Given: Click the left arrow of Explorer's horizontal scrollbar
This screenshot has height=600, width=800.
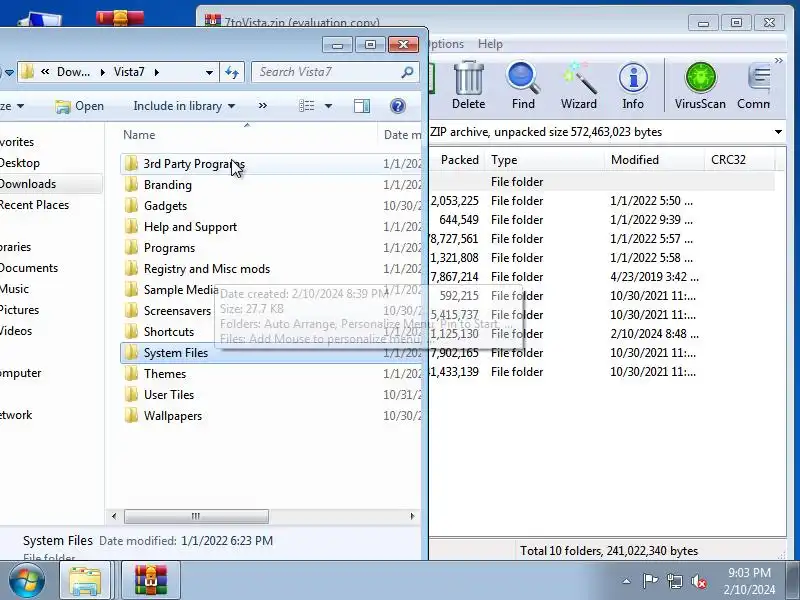Looking at the screenshot, I should click(114, 516).
